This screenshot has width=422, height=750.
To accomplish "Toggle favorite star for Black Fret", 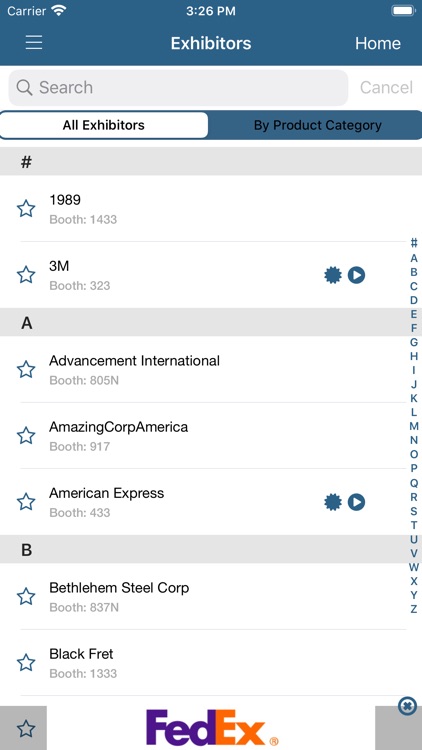I will point(26,662).
